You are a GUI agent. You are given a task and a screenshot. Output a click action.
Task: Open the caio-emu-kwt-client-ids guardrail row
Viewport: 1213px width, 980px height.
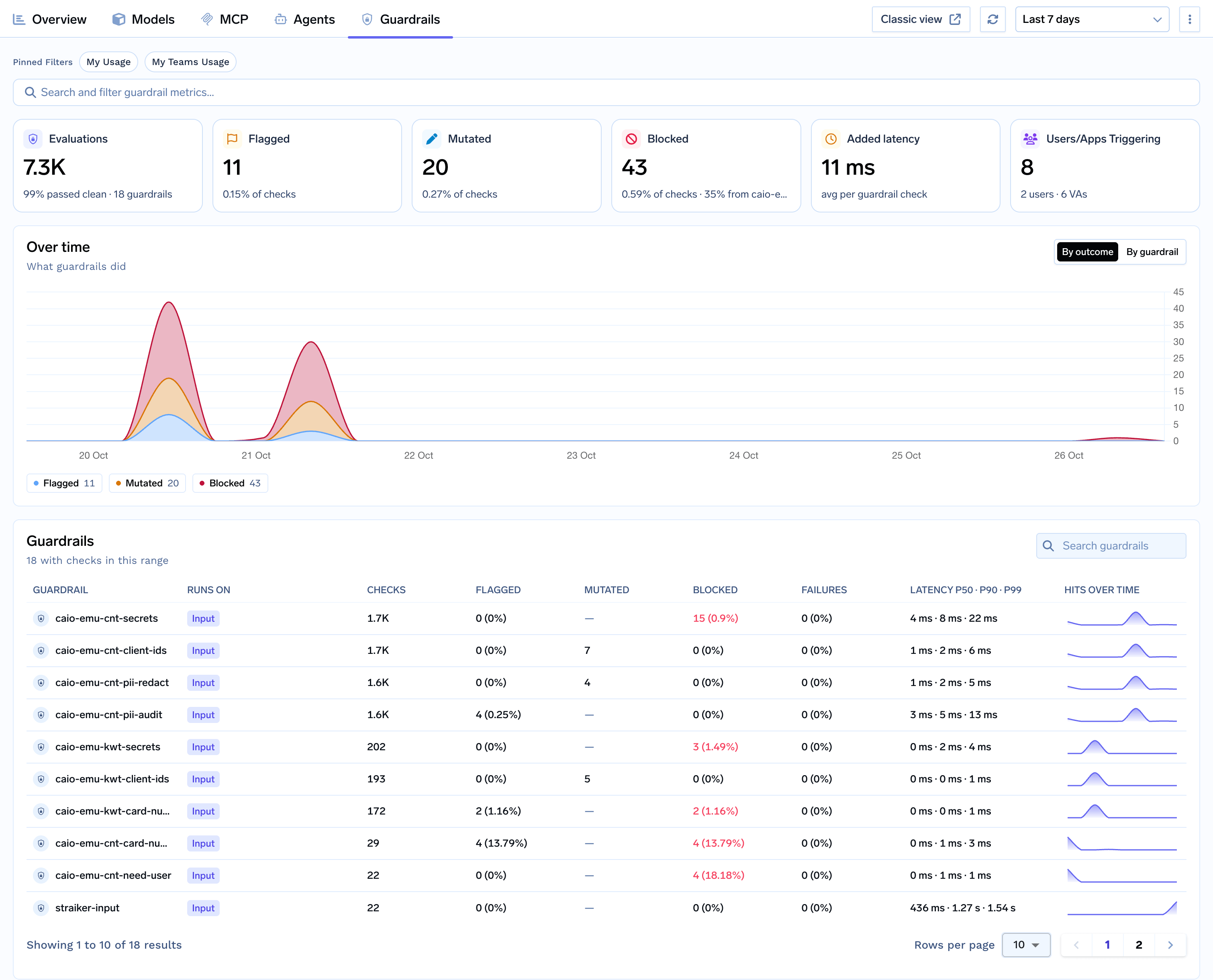tap(606, 779)
